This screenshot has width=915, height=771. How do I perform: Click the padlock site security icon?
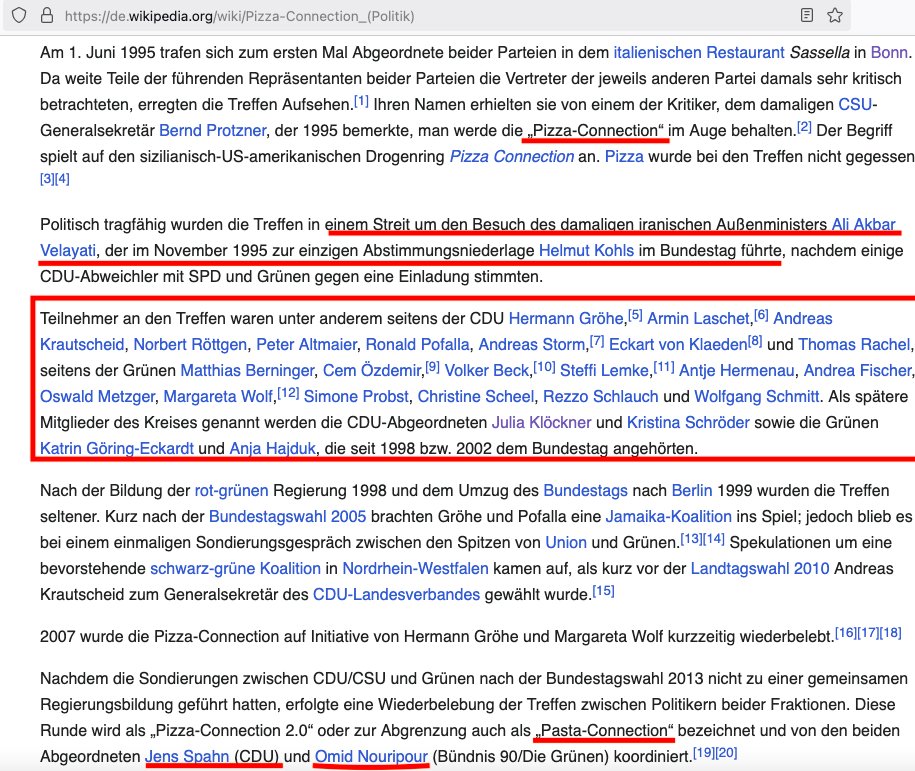pos(47,15)
